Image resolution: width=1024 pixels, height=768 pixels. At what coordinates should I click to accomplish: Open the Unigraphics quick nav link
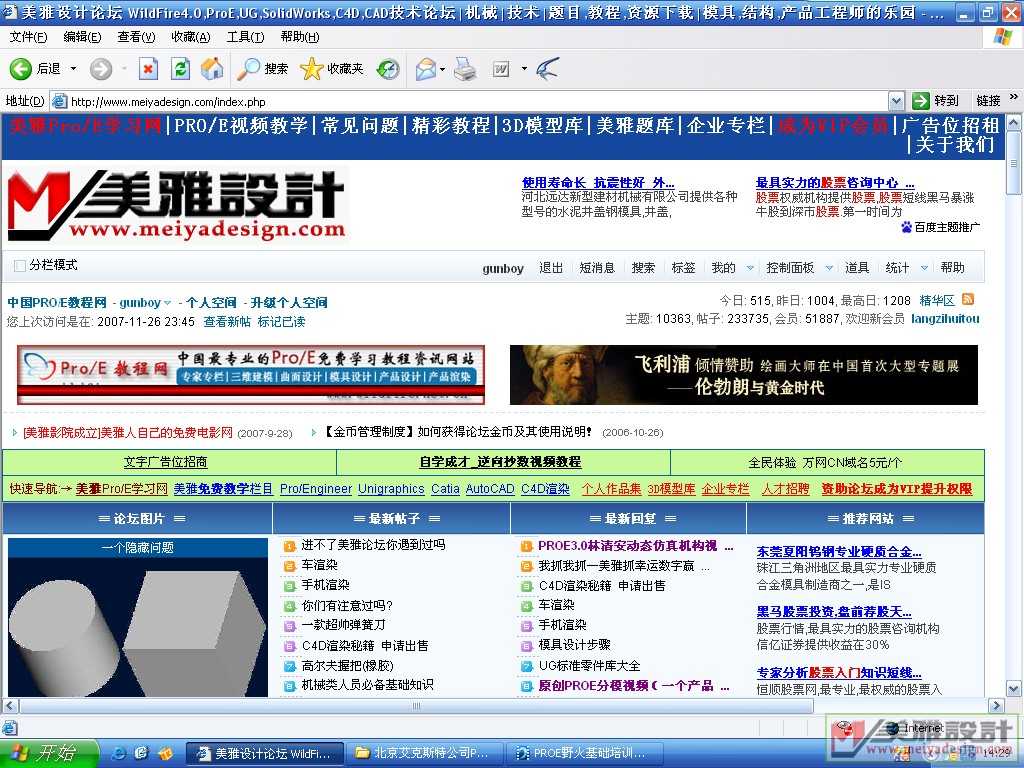pos(391,488)
